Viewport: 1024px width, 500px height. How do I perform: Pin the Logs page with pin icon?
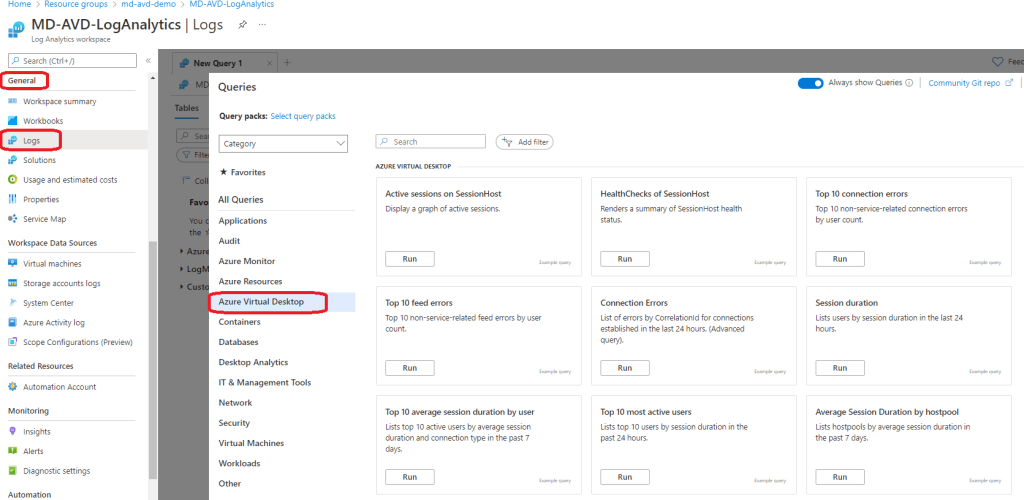pos(243,24)
